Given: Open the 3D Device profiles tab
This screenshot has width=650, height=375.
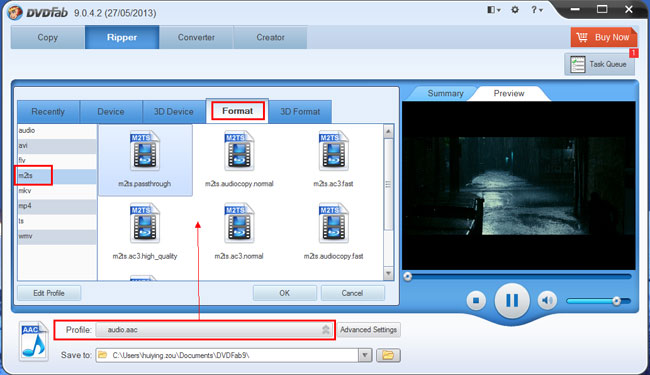Looking at the screenshot, I should (x=174, y=111).
